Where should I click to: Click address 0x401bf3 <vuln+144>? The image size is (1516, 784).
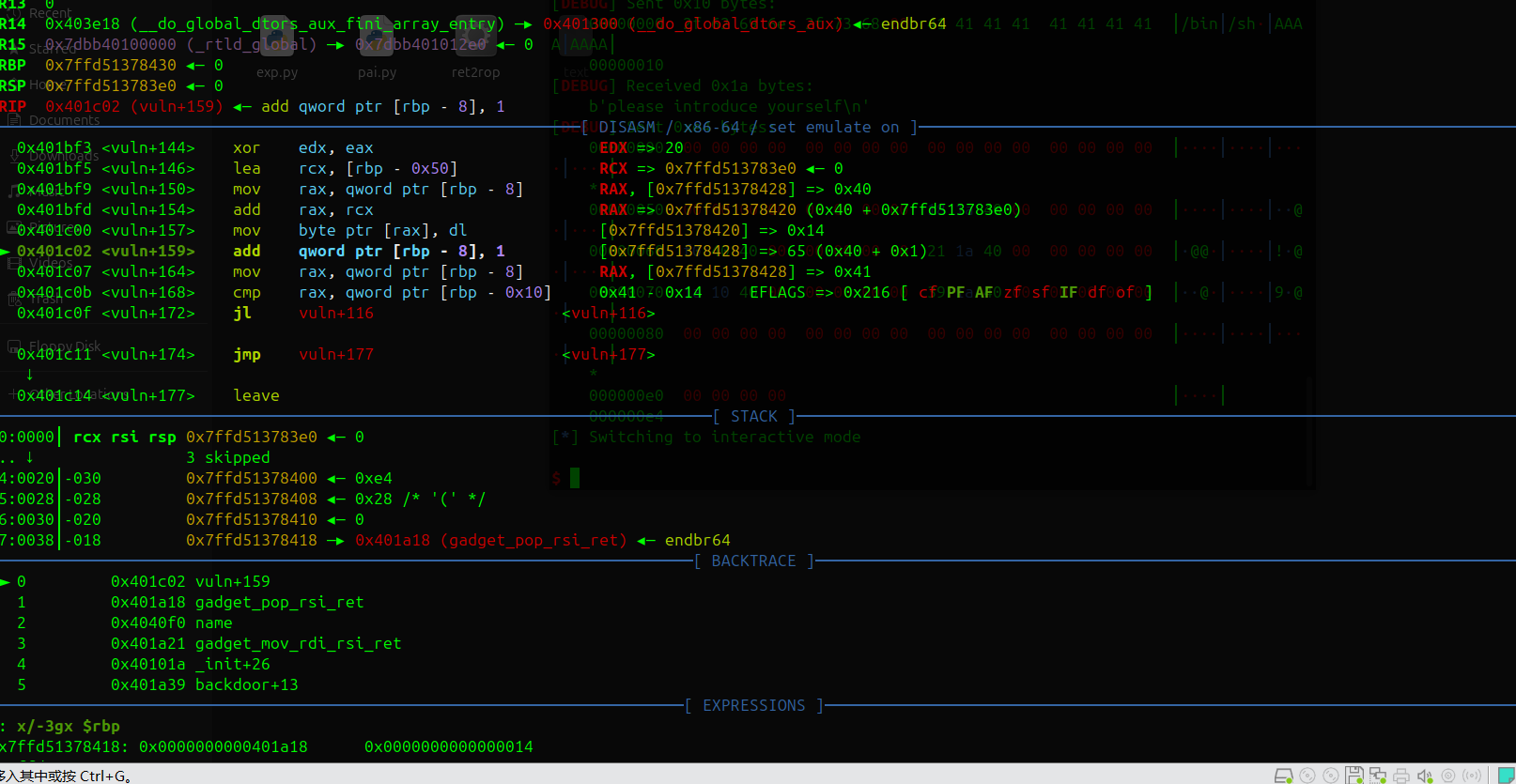[106, 147]
